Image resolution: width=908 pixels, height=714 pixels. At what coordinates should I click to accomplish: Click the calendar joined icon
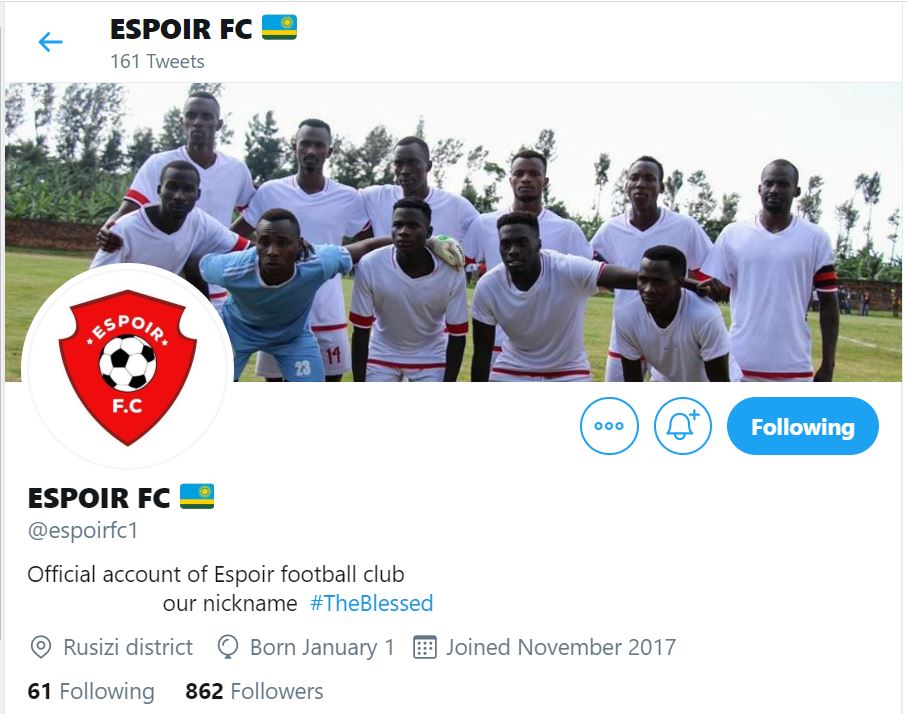tap(424, 647)
